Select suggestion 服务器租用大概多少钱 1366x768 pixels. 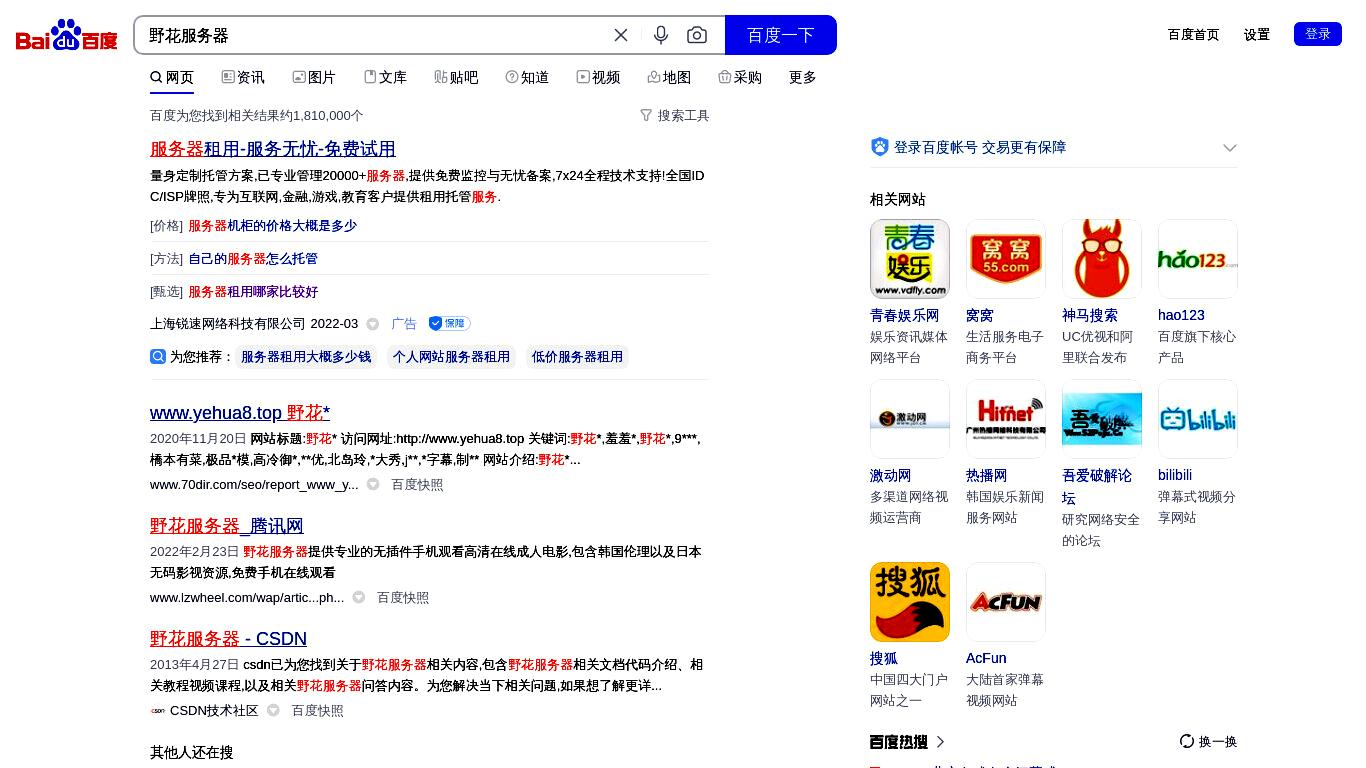[306, 357]
